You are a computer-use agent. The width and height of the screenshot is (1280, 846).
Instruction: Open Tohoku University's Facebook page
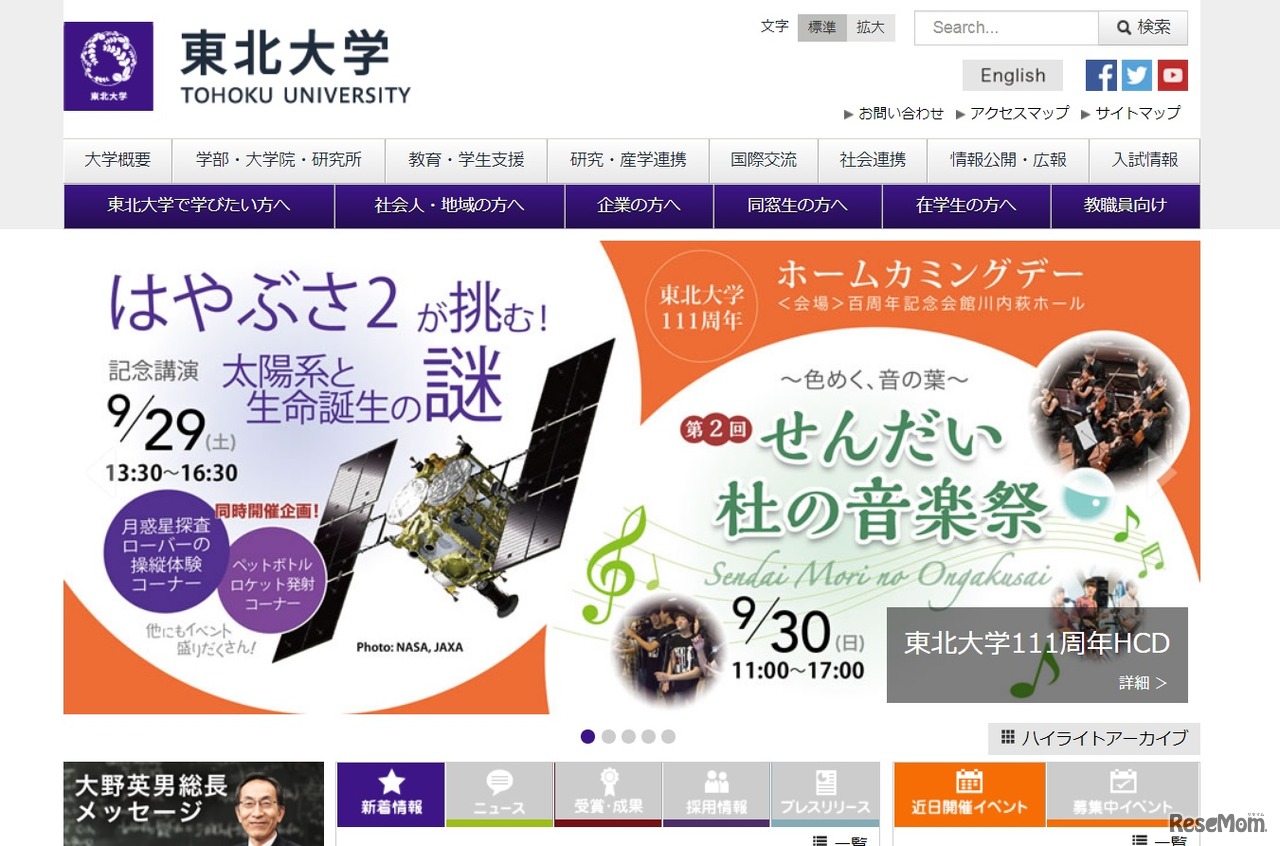pyautogui.click(x=1101, y=75)
